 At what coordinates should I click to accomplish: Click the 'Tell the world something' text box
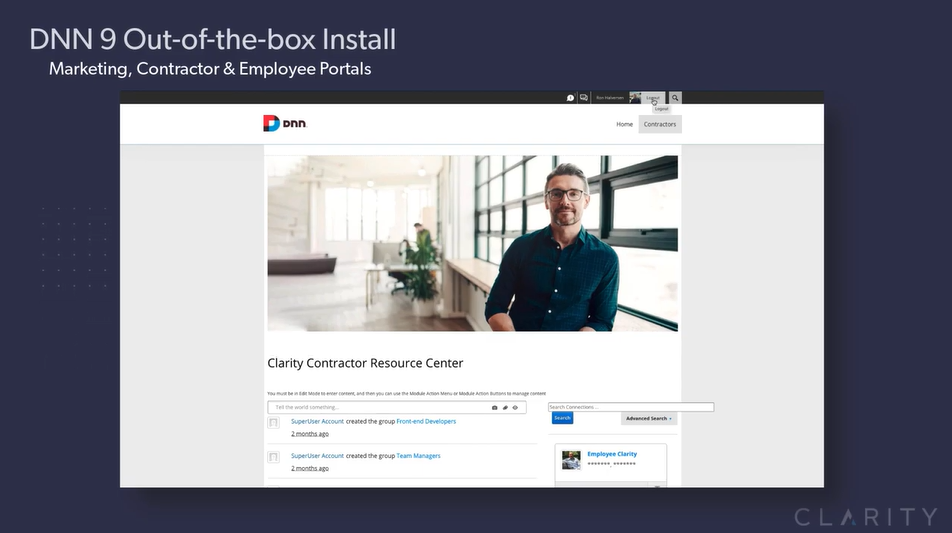coord(380,408)
